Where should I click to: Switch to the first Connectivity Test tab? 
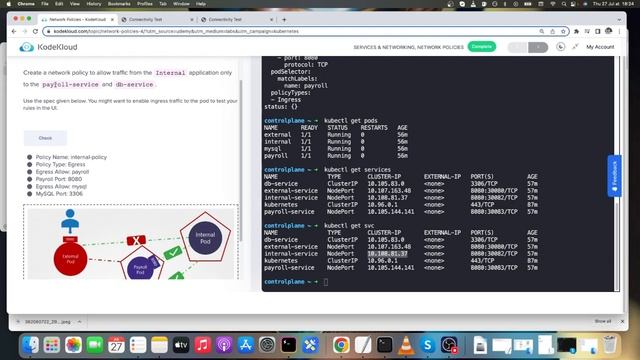click(x=157, y=19)
